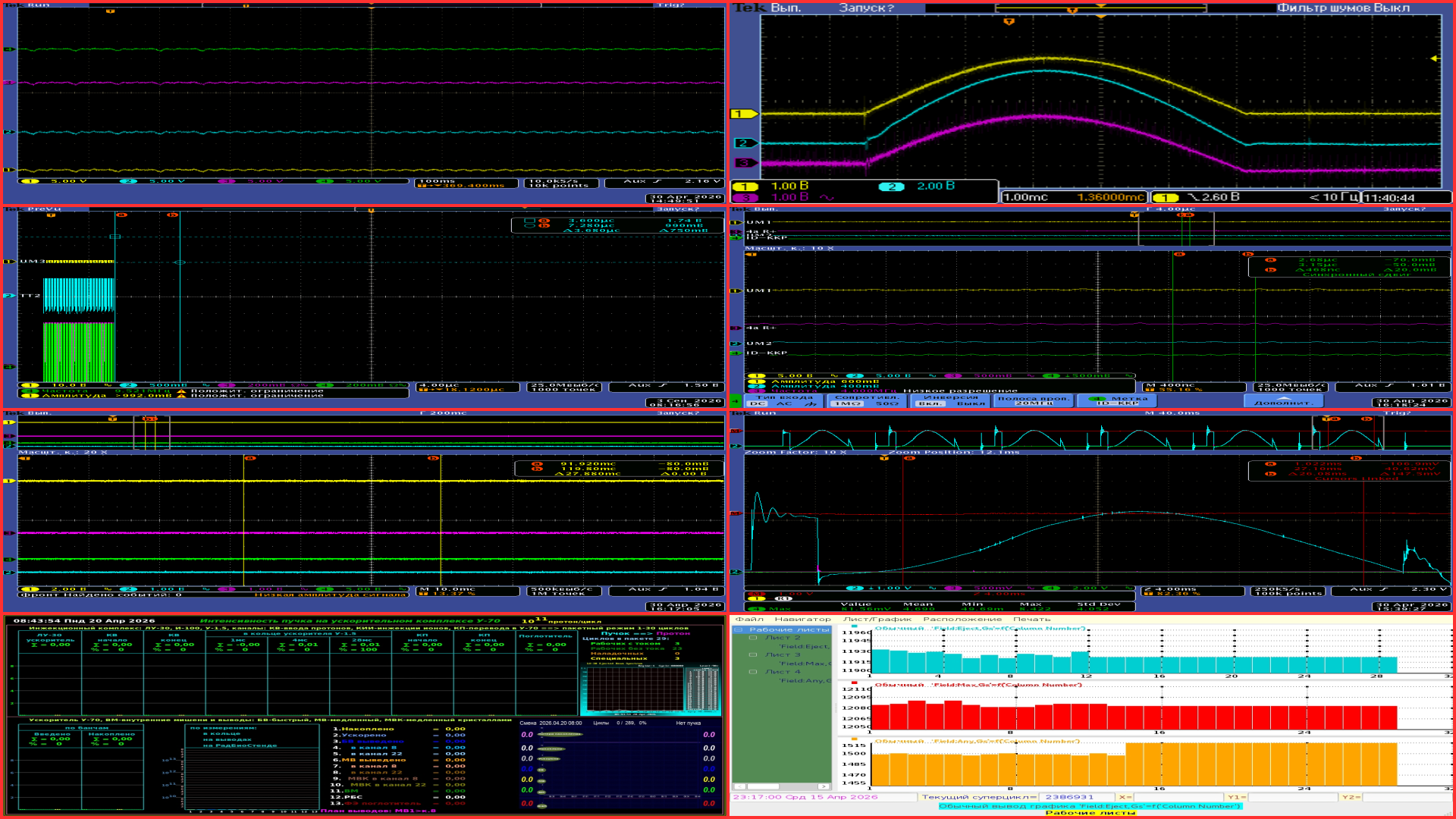The height and width of the screenshot is (819, 1456).
Task: Click trigger source badge next to 2.60 В
Action: coord(1166,197)
